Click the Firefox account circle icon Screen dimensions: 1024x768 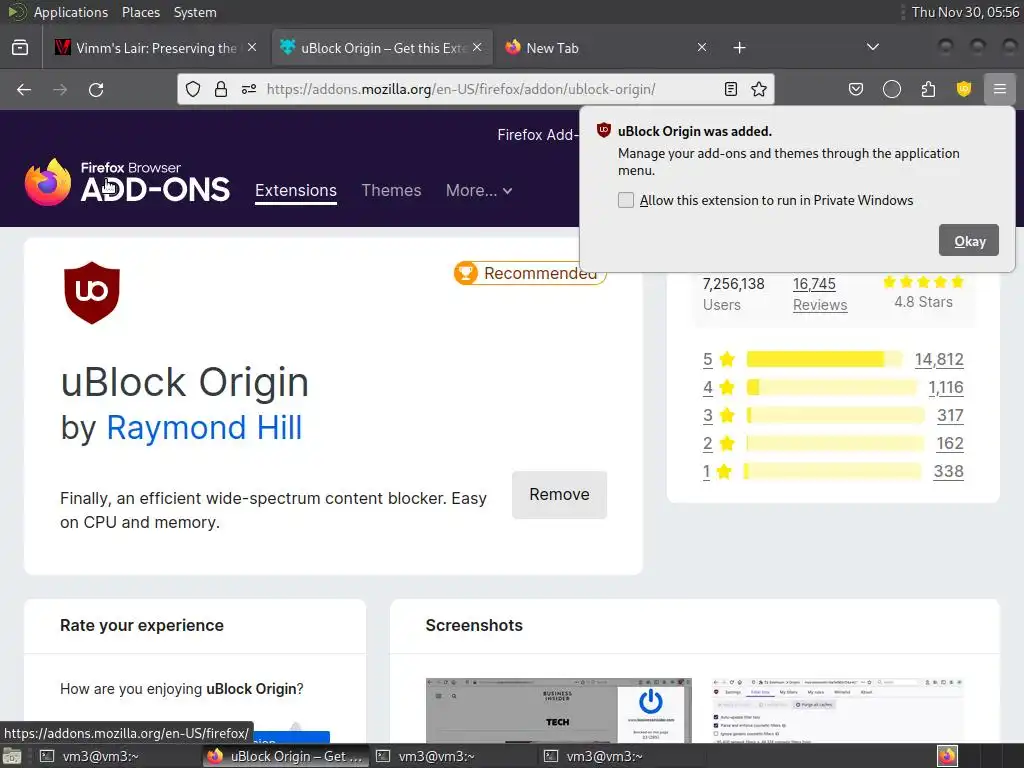[x=891, y=89]
